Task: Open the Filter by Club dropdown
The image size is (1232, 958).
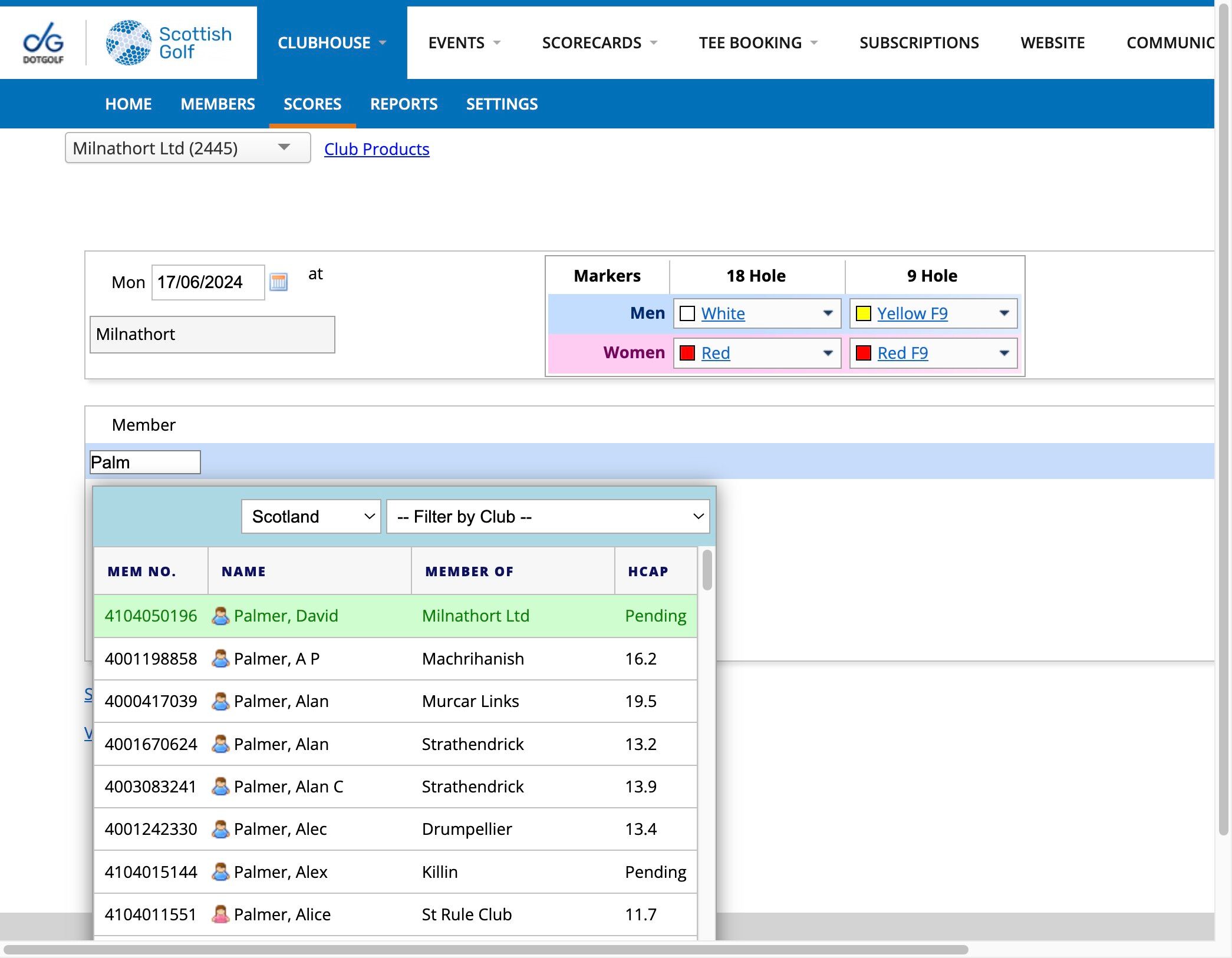Action: coord(548,517)
